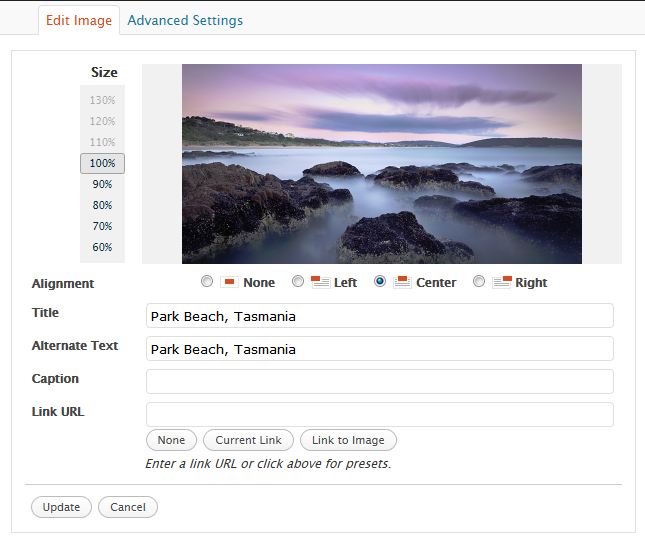
Task: Set image size to 90%
Action: 102,184
